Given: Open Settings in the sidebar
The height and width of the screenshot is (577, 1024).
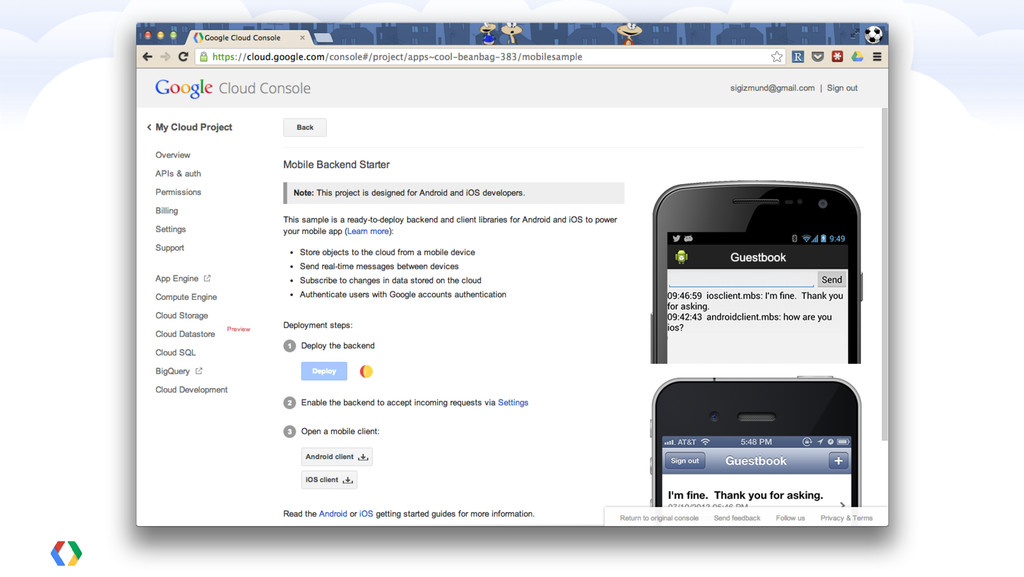Looking at the screenshot, I should coord(170,229).
